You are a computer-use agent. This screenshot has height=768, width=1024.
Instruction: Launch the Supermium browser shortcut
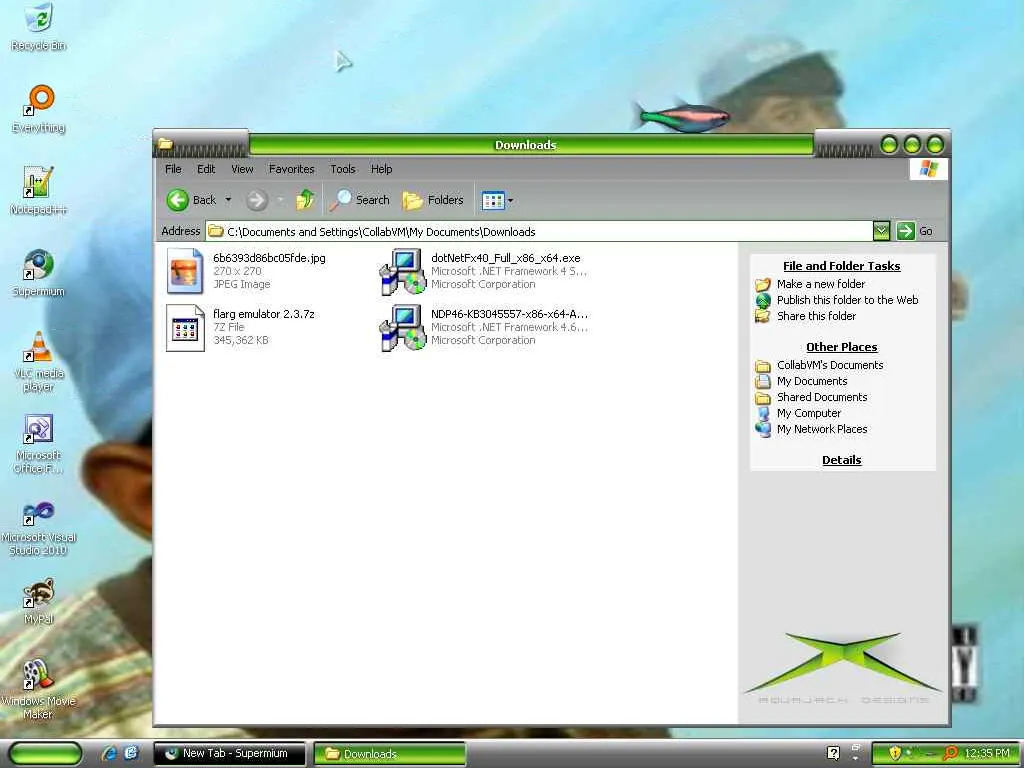coord(39,273)
